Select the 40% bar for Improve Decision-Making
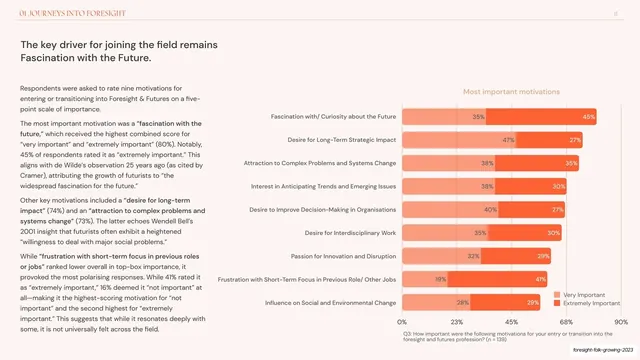 pyautogui.click(x=450, y=210)
